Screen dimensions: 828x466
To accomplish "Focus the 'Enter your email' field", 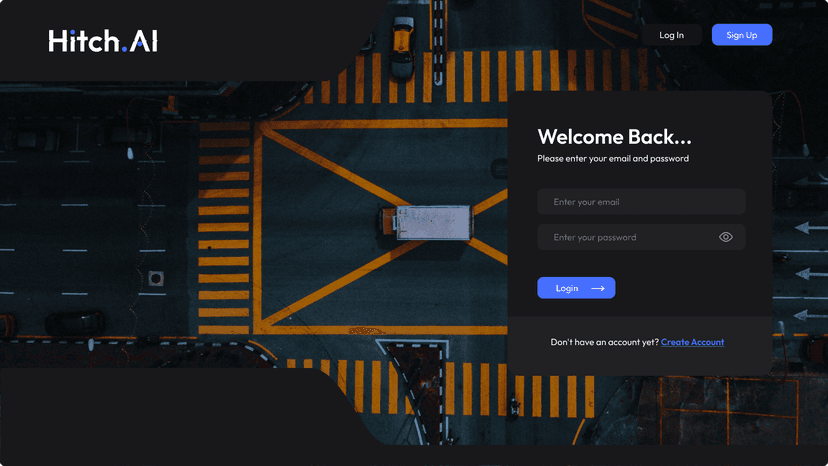I will pos(641,202).
